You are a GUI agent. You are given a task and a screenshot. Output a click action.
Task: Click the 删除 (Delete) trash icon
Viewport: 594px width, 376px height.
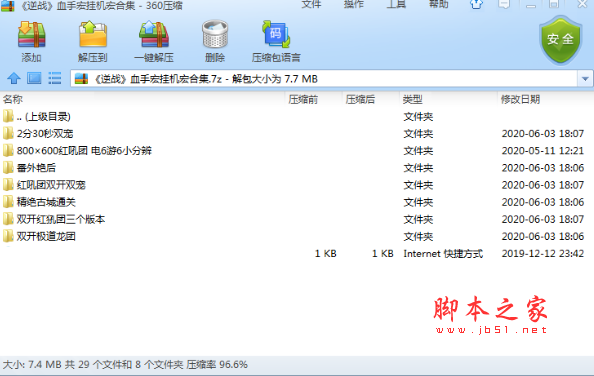click(x=215, y=35)
